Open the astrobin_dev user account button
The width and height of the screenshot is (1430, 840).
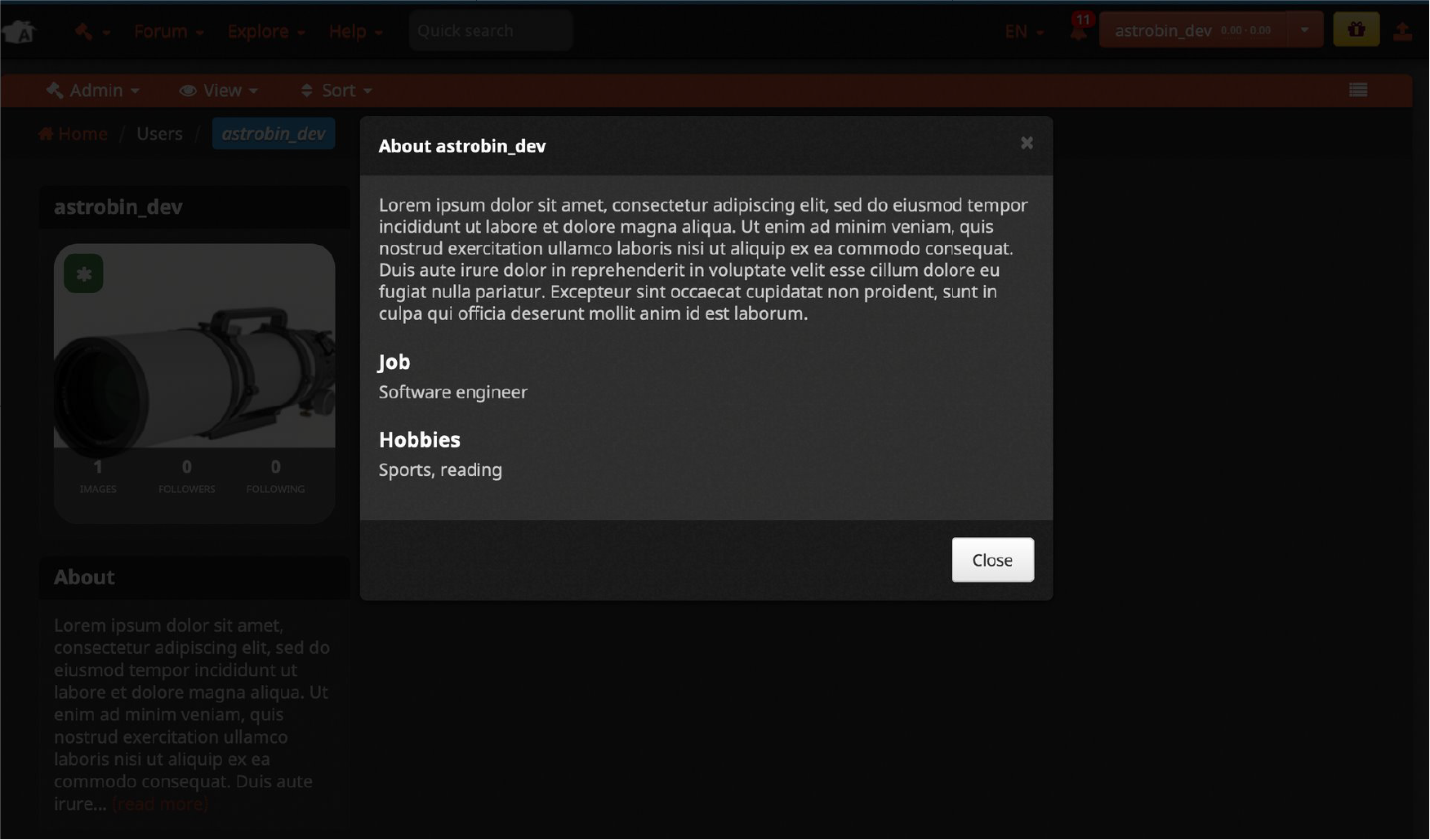1193,30
